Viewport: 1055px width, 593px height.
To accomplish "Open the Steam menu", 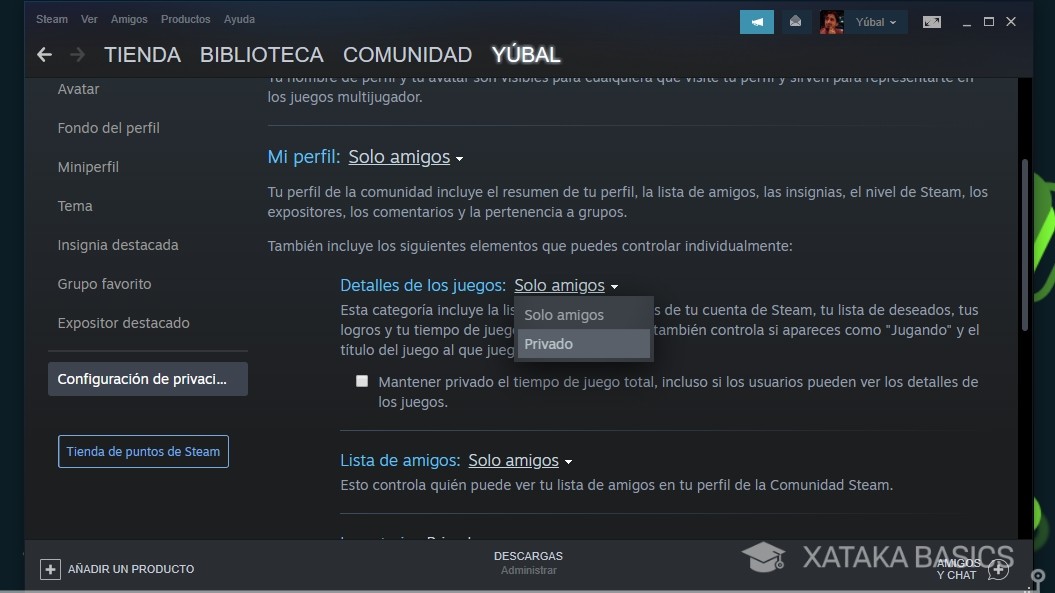I will coord(52,20).
